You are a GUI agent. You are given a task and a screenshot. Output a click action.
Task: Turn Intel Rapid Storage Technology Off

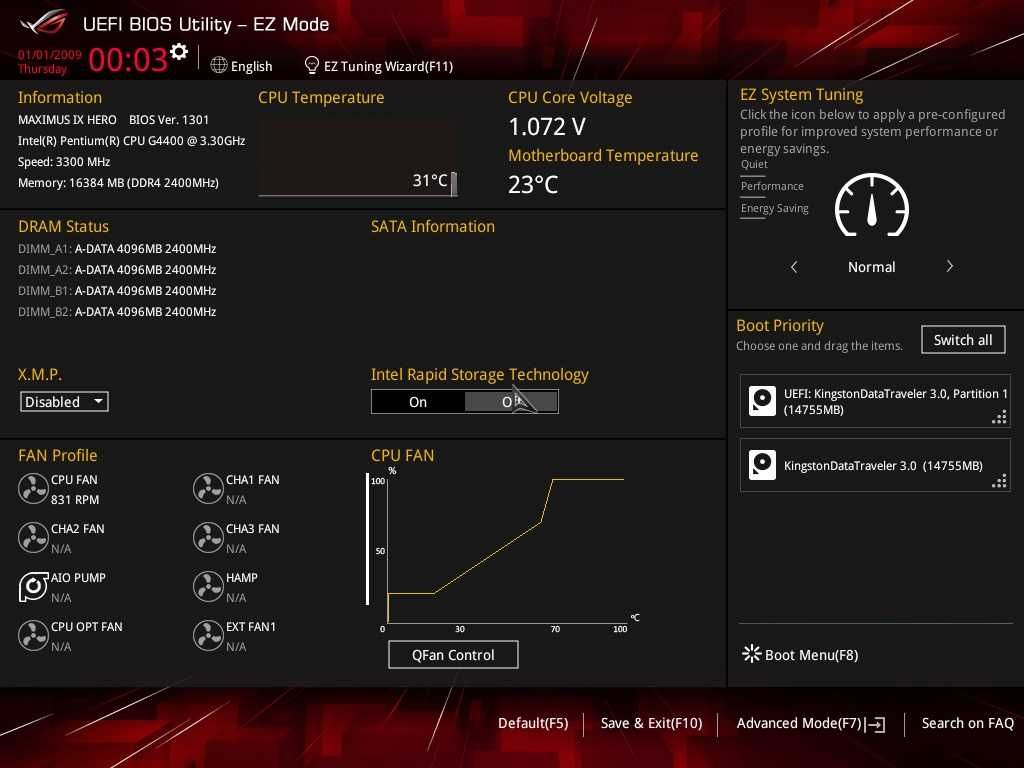[x=511, y=402]
